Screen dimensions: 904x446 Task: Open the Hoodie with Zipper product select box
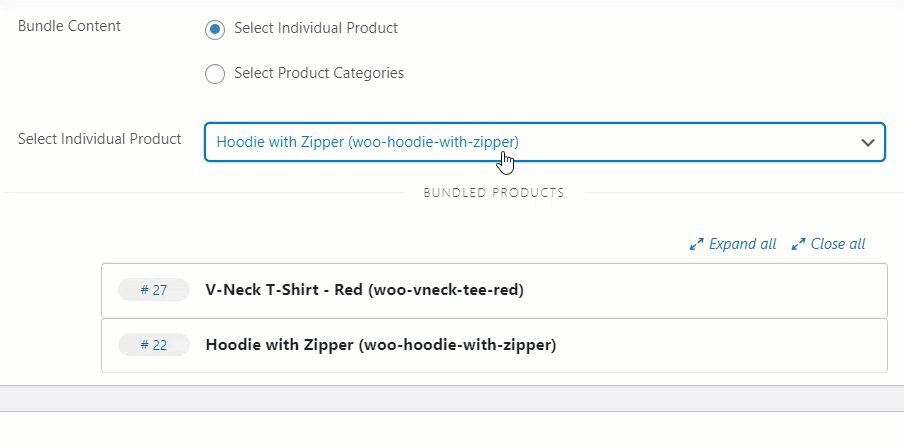coord(545,142)
